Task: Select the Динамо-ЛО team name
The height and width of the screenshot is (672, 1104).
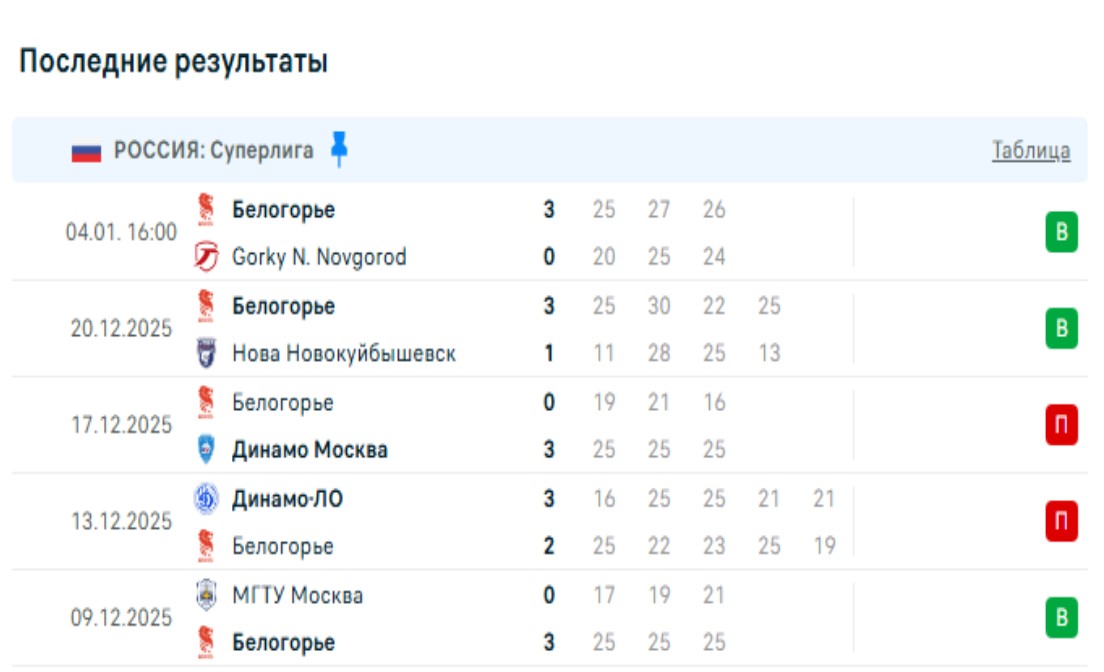Action: click(x=287, y=498)
